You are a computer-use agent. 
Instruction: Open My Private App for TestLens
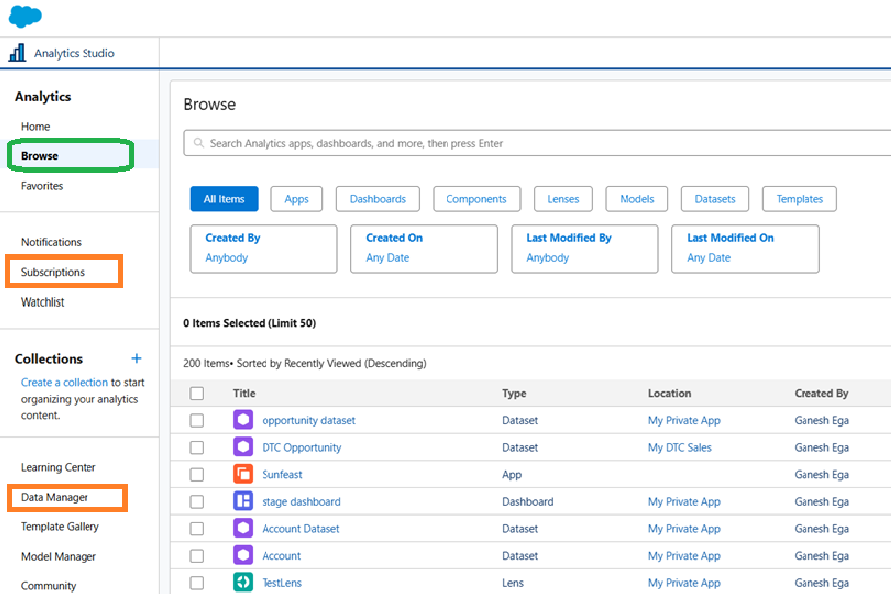point(684,583)
